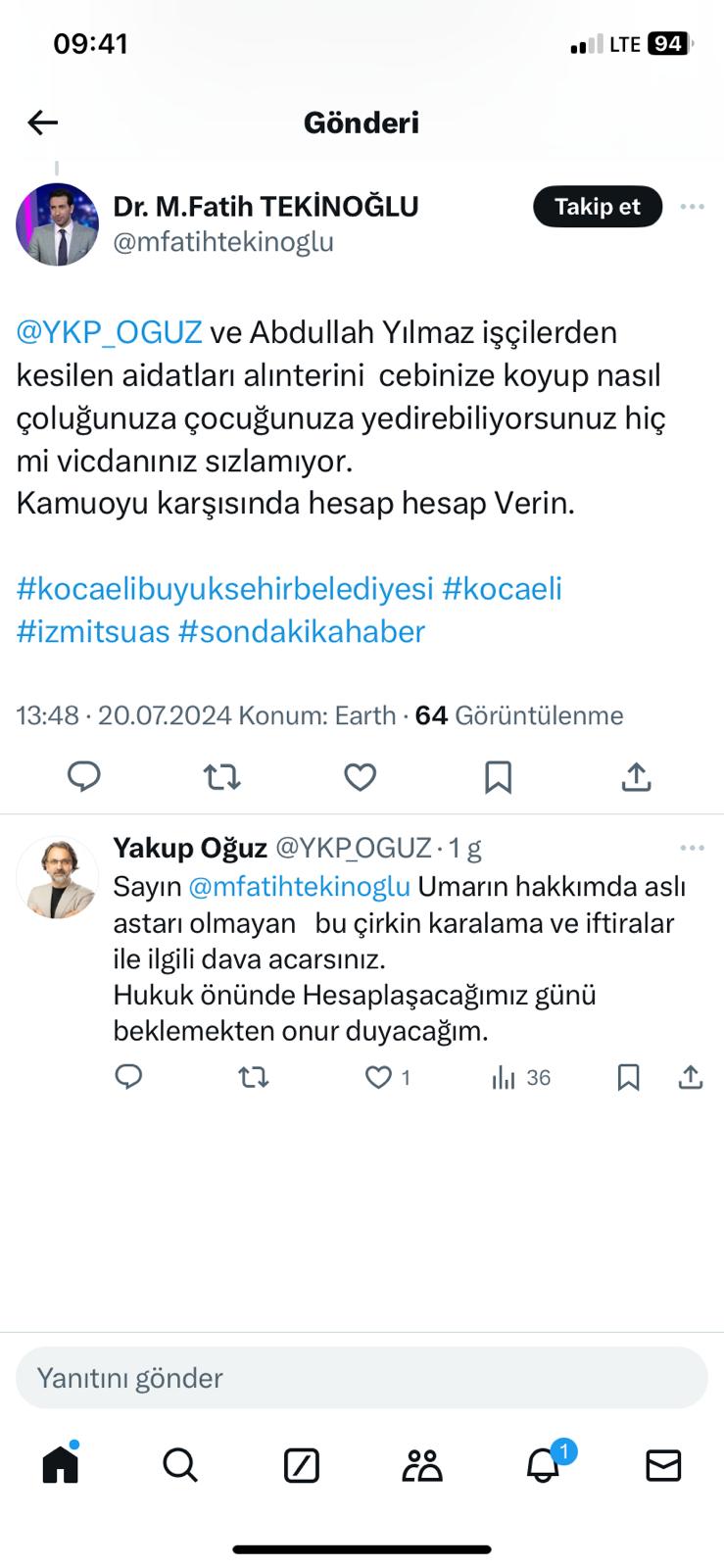Image resolution: width=724 pixels, height=1568 pixels.
Task: Open the more options menu on the main post
Action: [x=693, y=207]
